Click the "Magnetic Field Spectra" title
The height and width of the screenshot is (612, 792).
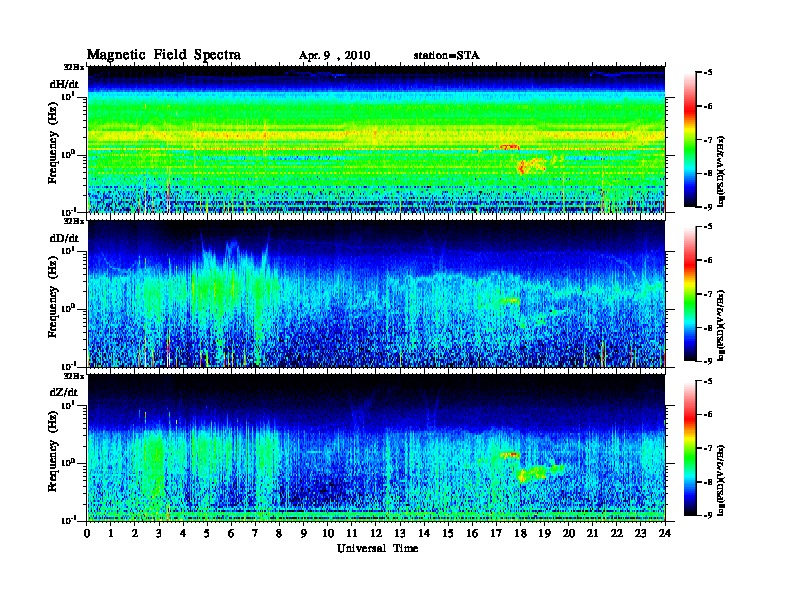tap(164, 55)
